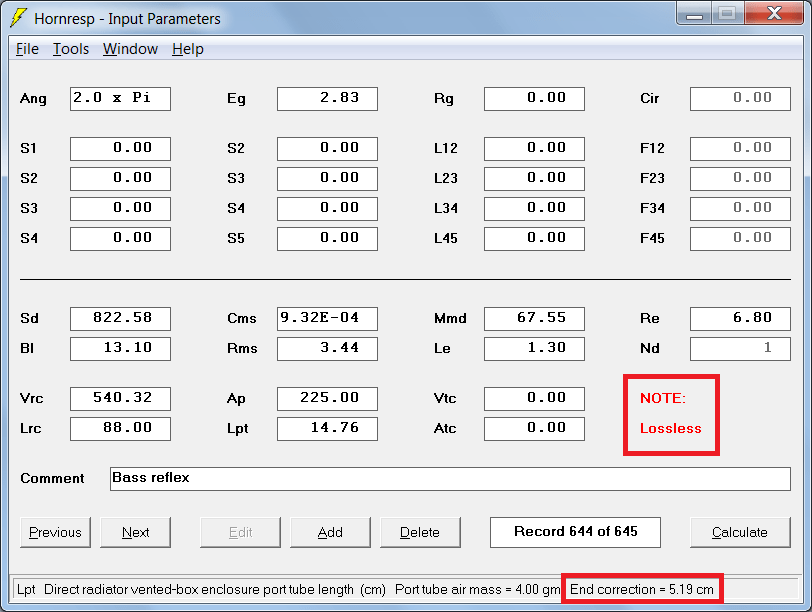Select the L23 input field
This screenshot has width=812, height=612.
[x=534, y=179]
